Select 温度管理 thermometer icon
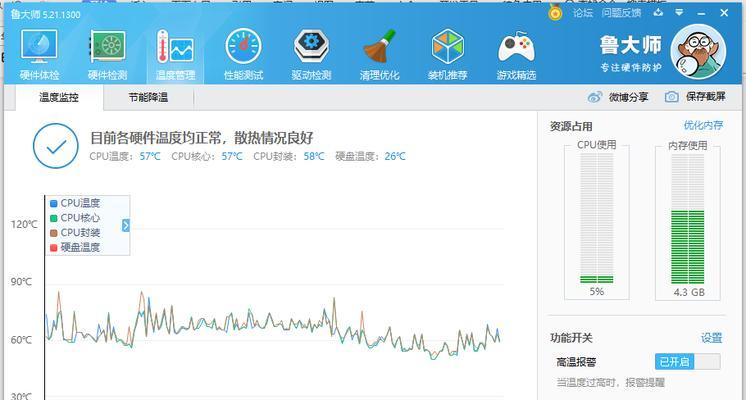The height and width of the screenshot is (400, 746). click(x=175, y=46)
